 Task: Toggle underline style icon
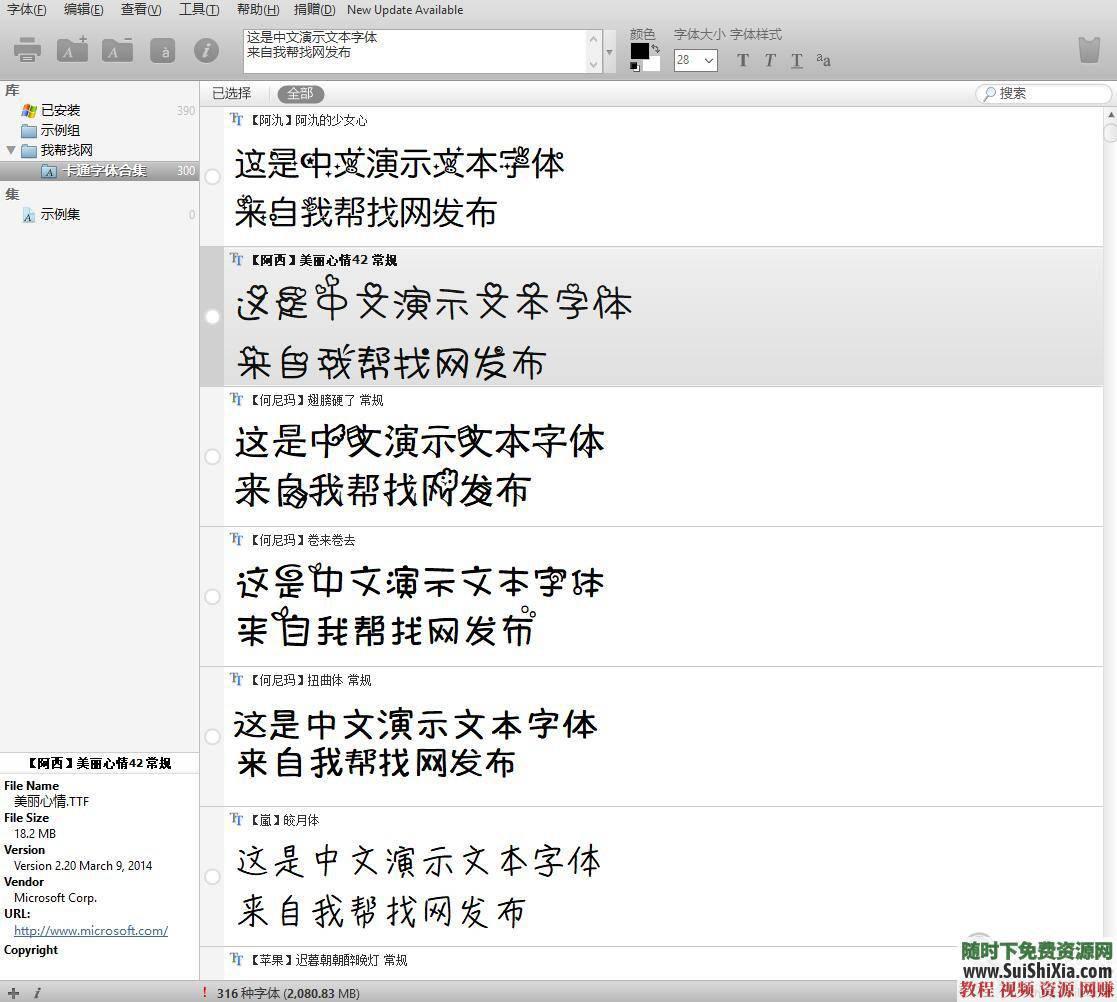pos(796,60)
